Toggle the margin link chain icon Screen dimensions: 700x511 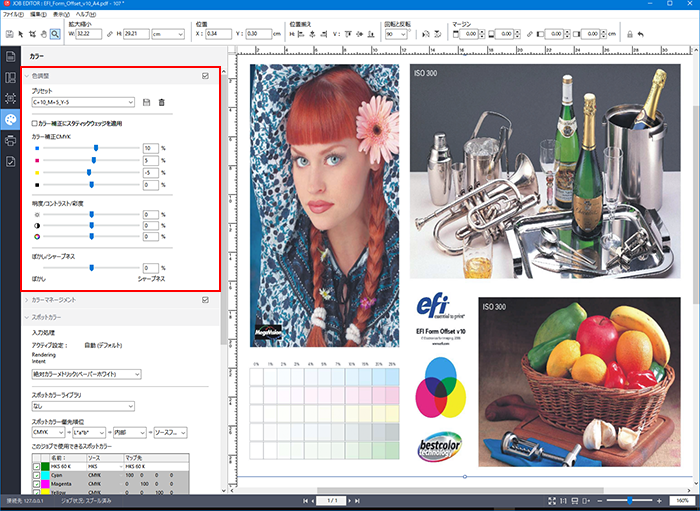click(x=530, y=34)
